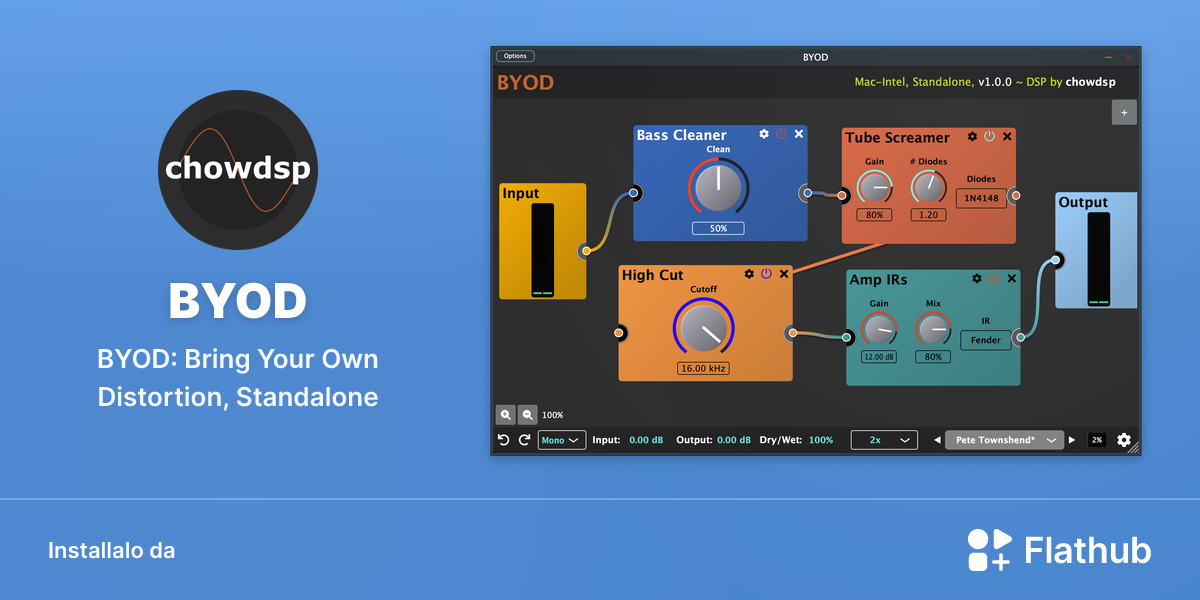Go to the previous preset
Screen dimensions: 1200x600
point(937,440)
